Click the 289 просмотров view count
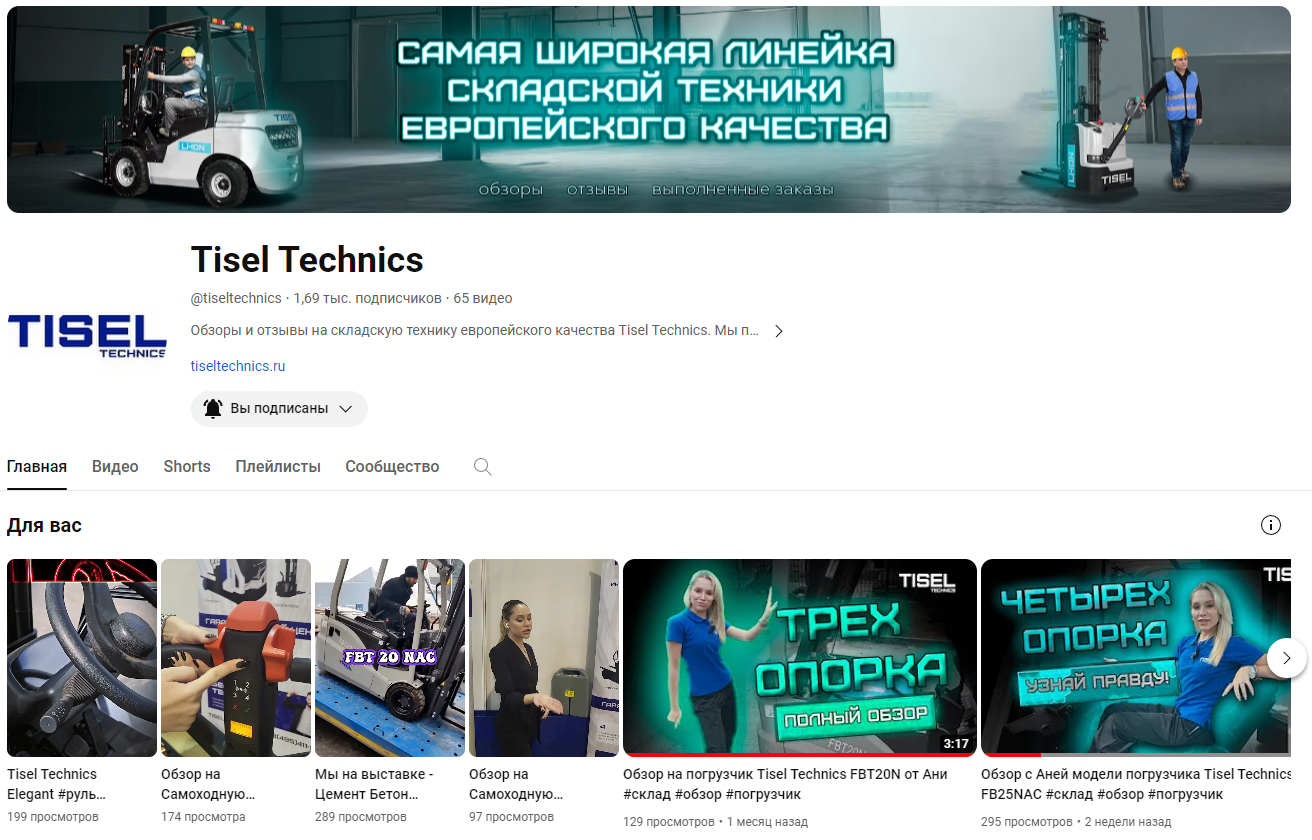 pyautogui.click(x=361, y=817)
